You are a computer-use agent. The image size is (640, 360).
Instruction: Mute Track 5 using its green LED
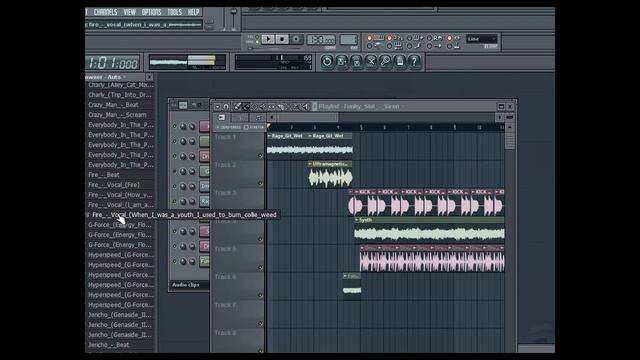pyautogui.click(x=260, y=267)
